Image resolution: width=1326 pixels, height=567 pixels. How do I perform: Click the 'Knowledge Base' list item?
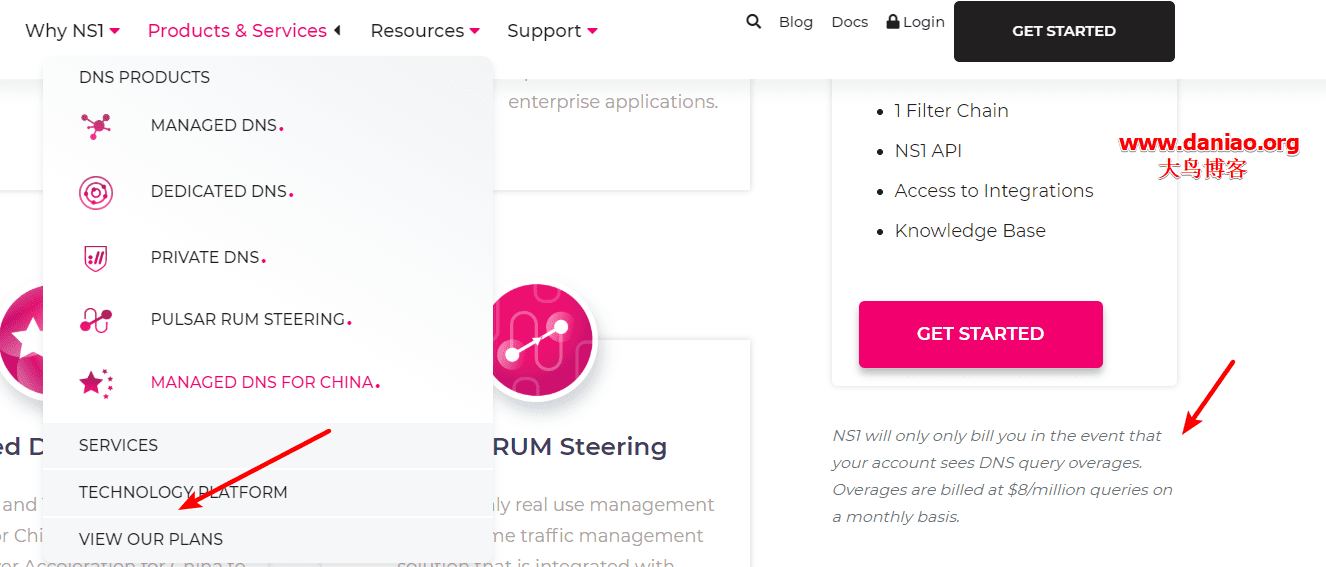click(970, 231)
